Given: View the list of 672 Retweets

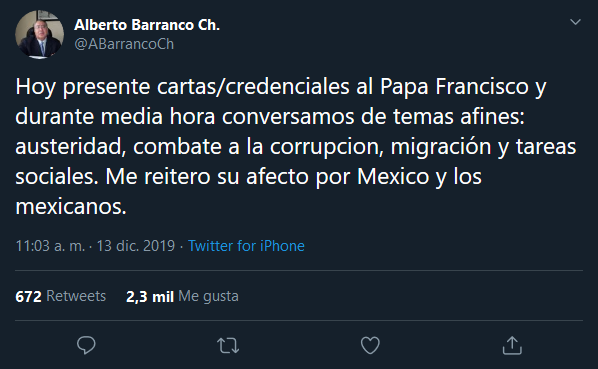Looking at the screenshot, I should pos(61,296).
